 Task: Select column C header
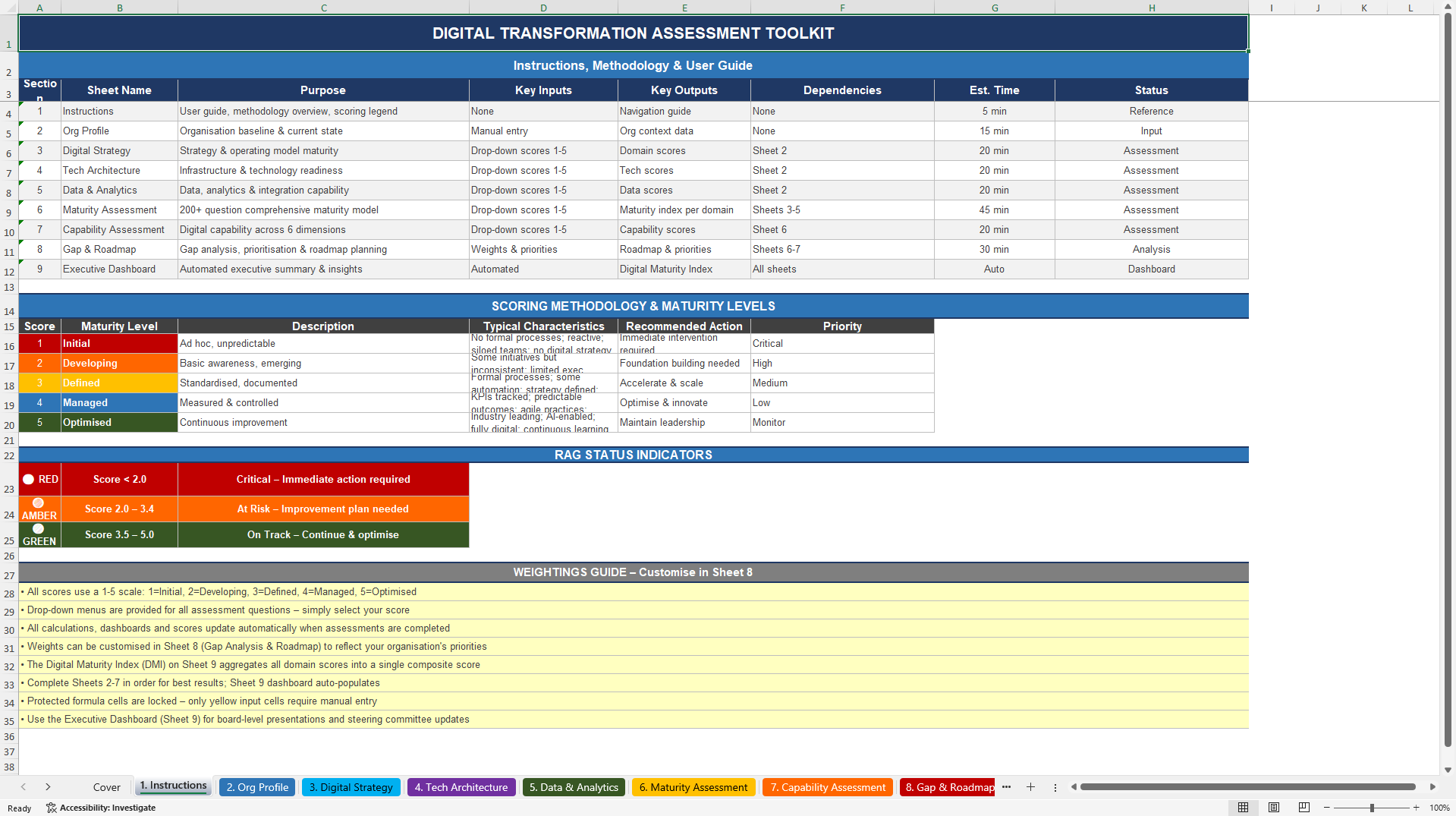[323, 8]
